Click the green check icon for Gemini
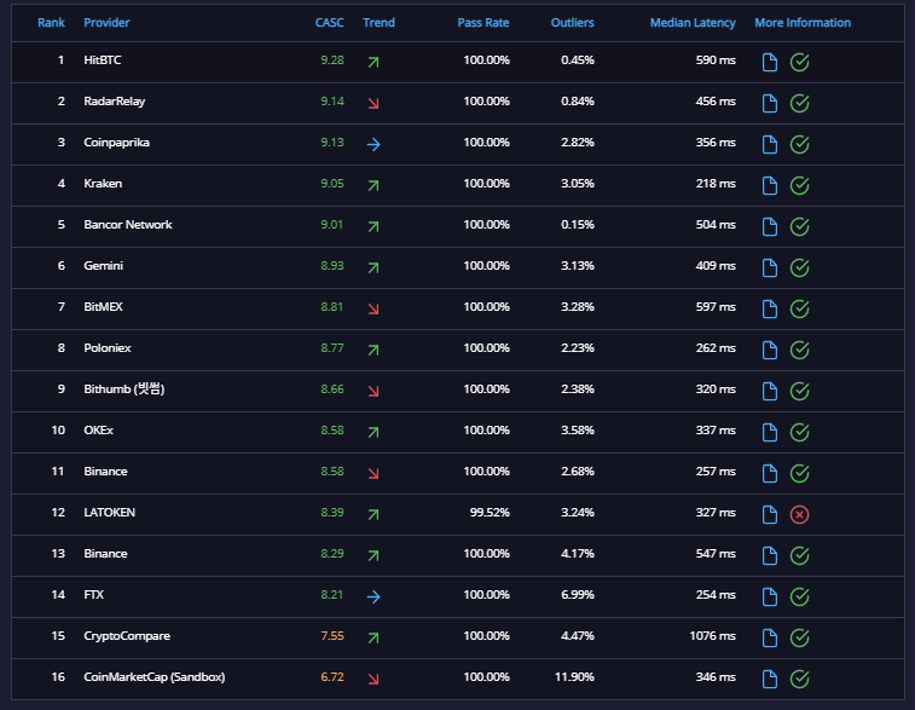916x710 pixels. click(799, 268)
